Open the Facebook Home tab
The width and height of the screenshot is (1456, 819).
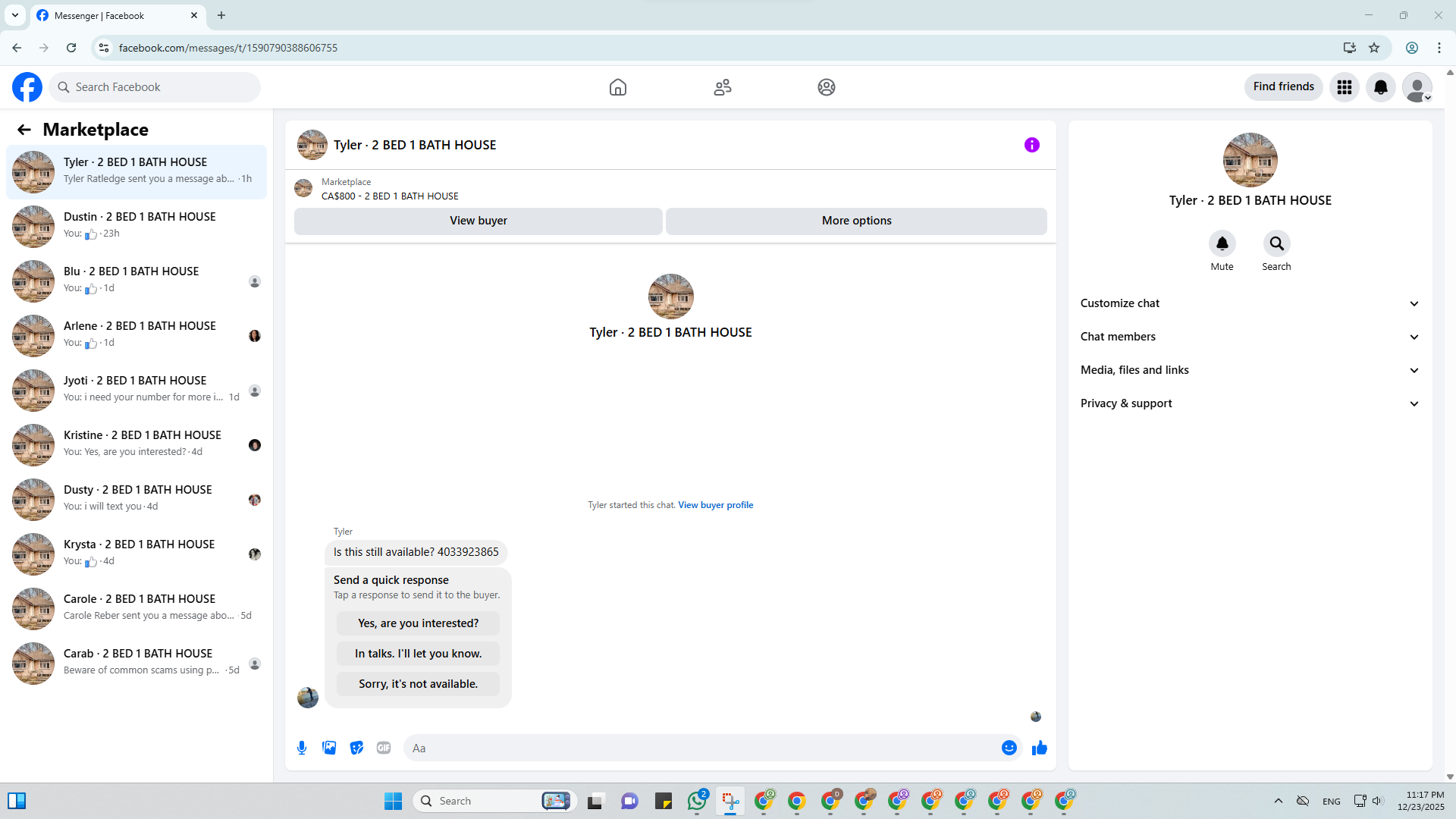point(617,87)
